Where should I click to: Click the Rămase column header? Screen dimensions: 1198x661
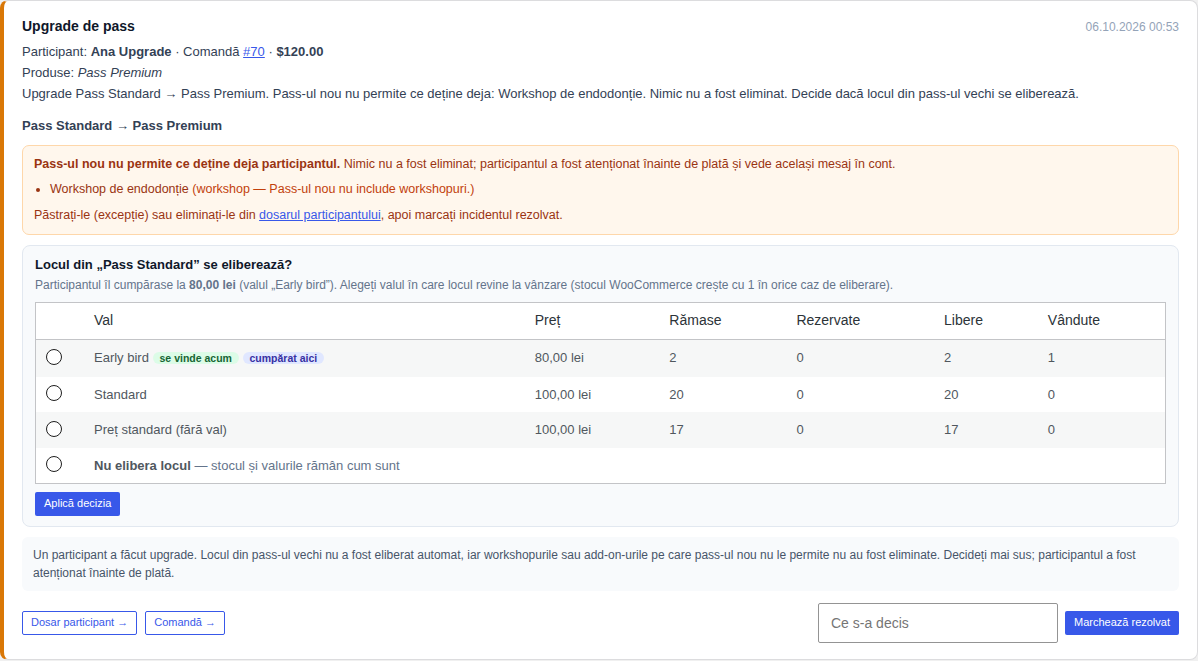(695, 320)
